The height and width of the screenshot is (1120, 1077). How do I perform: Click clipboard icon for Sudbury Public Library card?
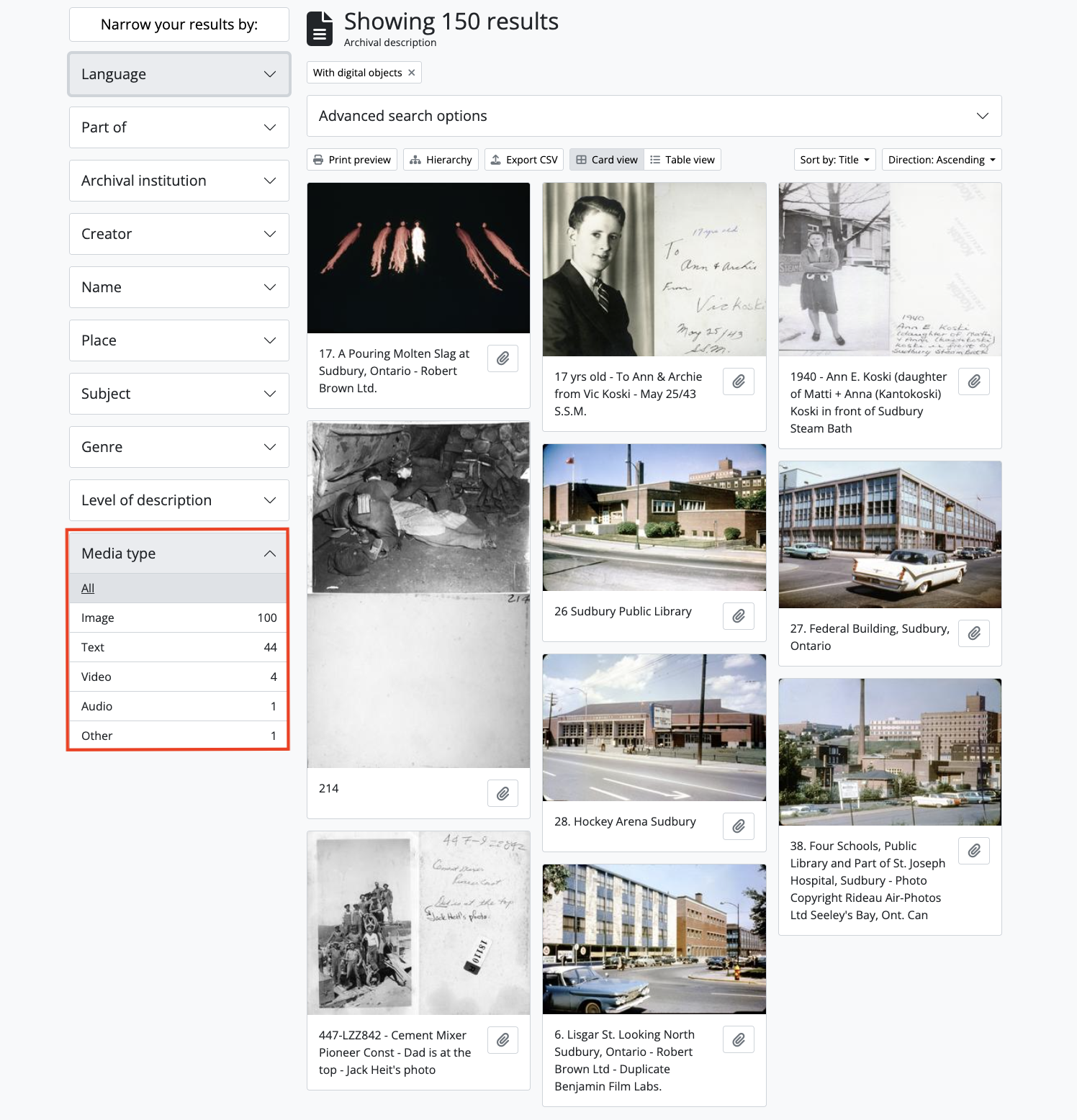pyautogui.click(x=738, y=616)
